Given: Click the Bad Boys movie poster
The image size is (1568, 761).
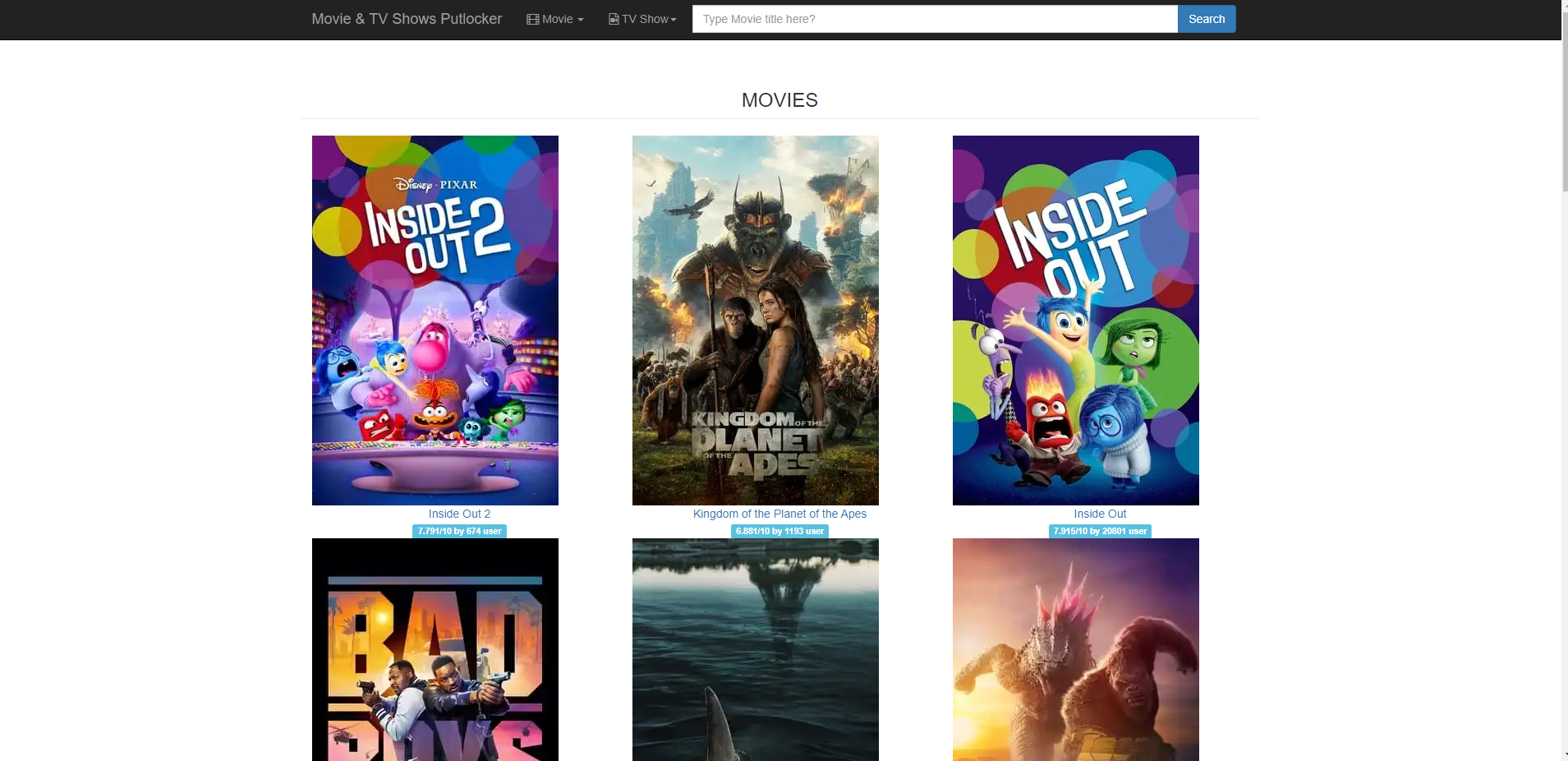Looking at the screenshot, I should tap(435, 649).
